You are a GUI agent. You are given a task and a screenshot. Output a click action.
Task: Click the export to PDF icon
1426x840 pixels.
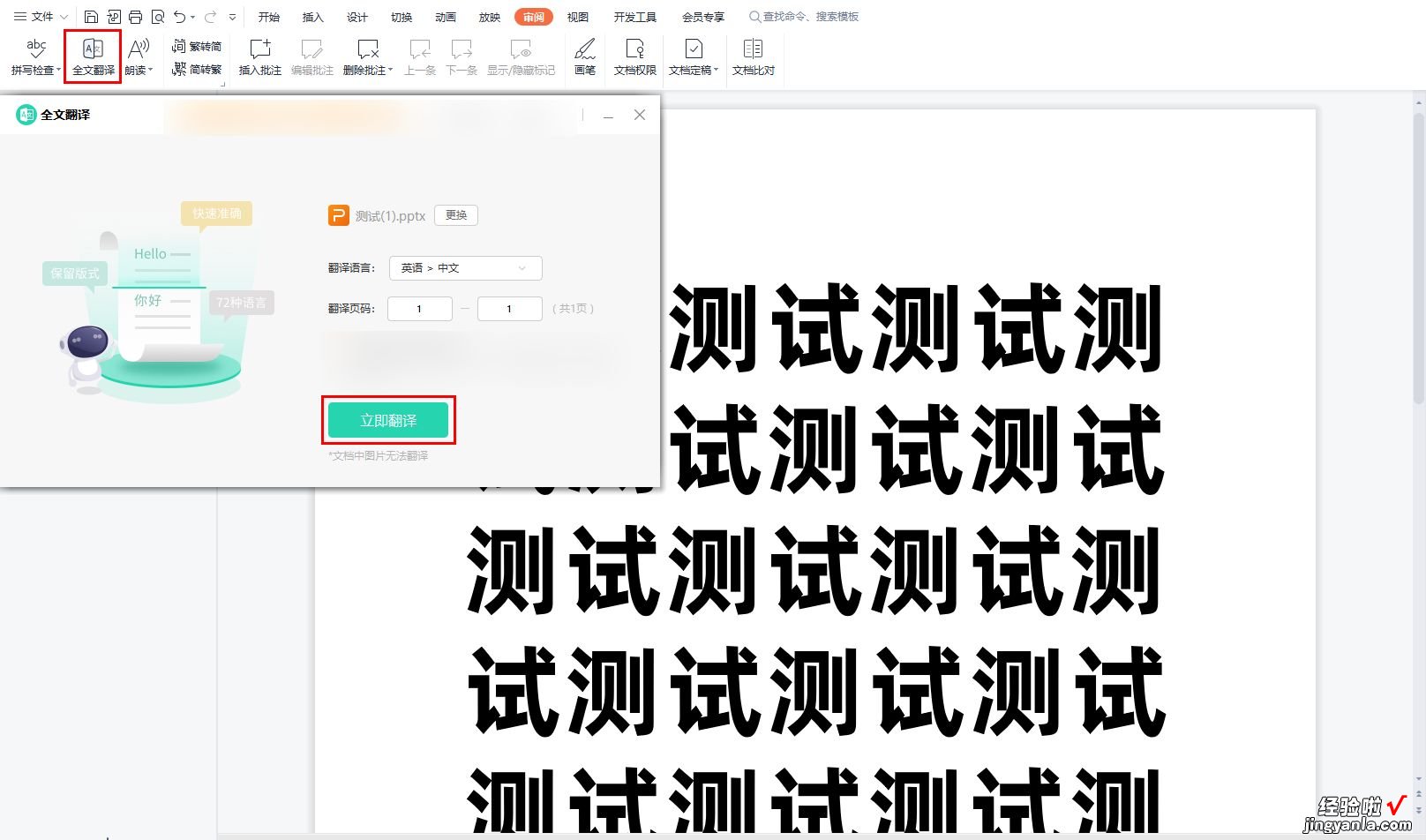[114, 17]
